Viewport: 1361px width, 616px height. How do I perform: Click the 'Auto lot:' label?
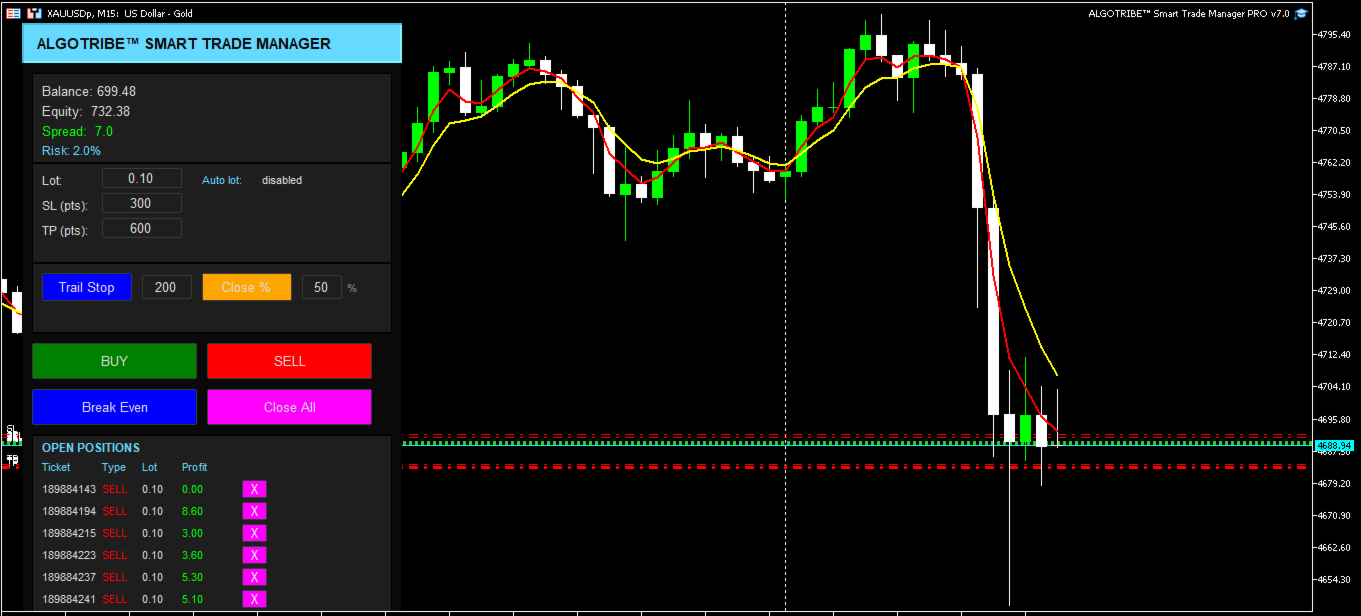[222, 181]
